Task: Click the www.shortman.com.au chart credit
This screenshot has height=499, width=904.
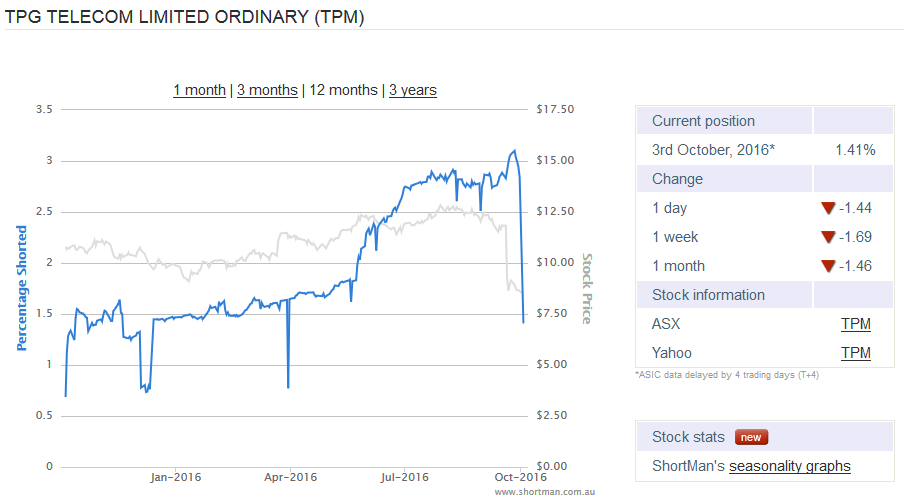Action: [x=545, y=492]
